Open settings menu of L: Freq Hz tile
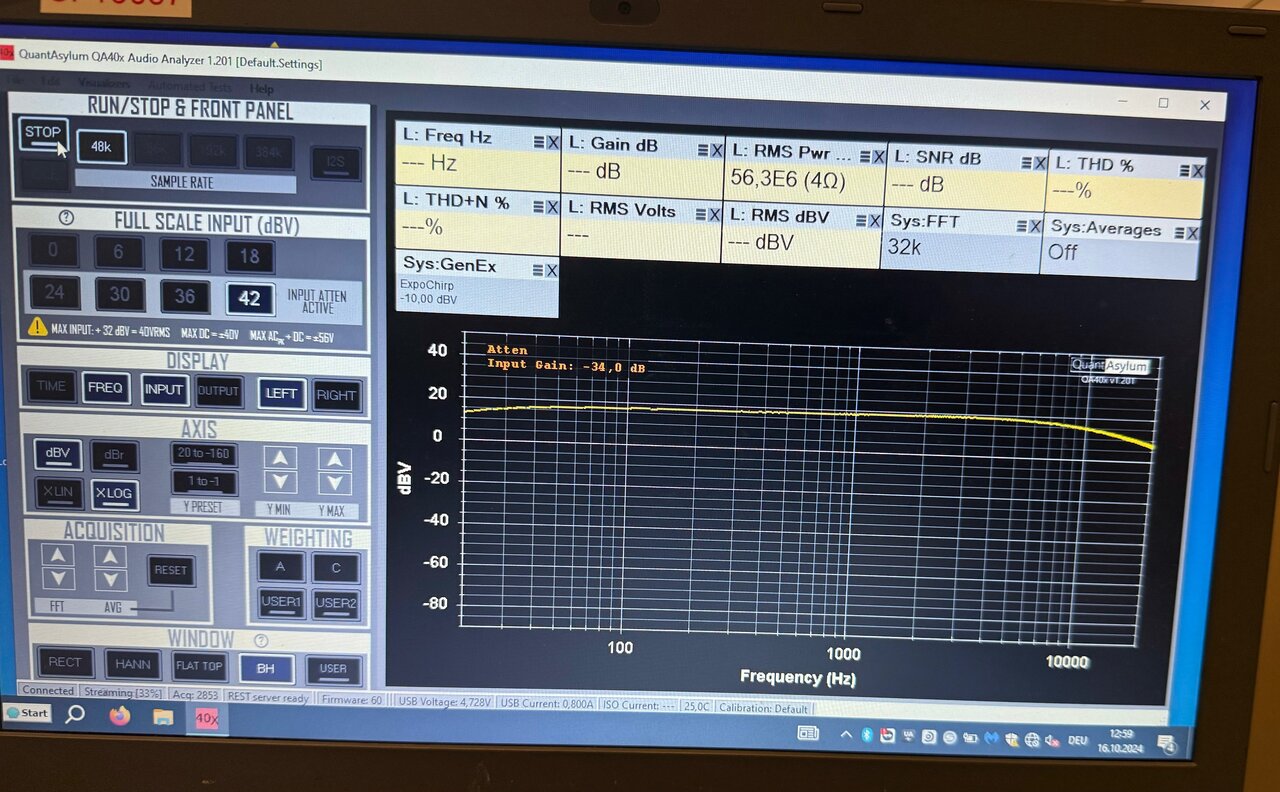 [x=538, y=142]
